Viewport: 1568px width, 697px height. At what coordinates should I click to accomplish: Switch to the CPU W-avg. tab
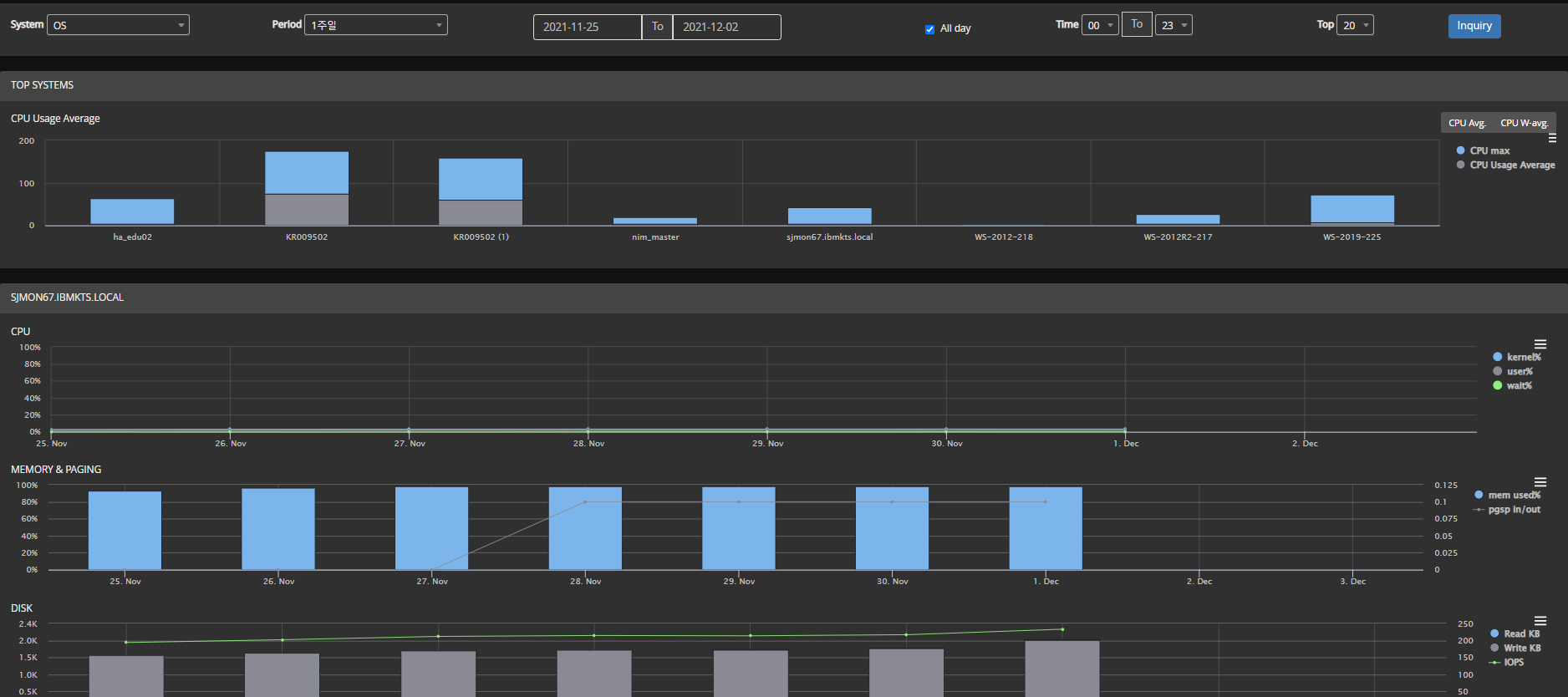point(1524,123)
